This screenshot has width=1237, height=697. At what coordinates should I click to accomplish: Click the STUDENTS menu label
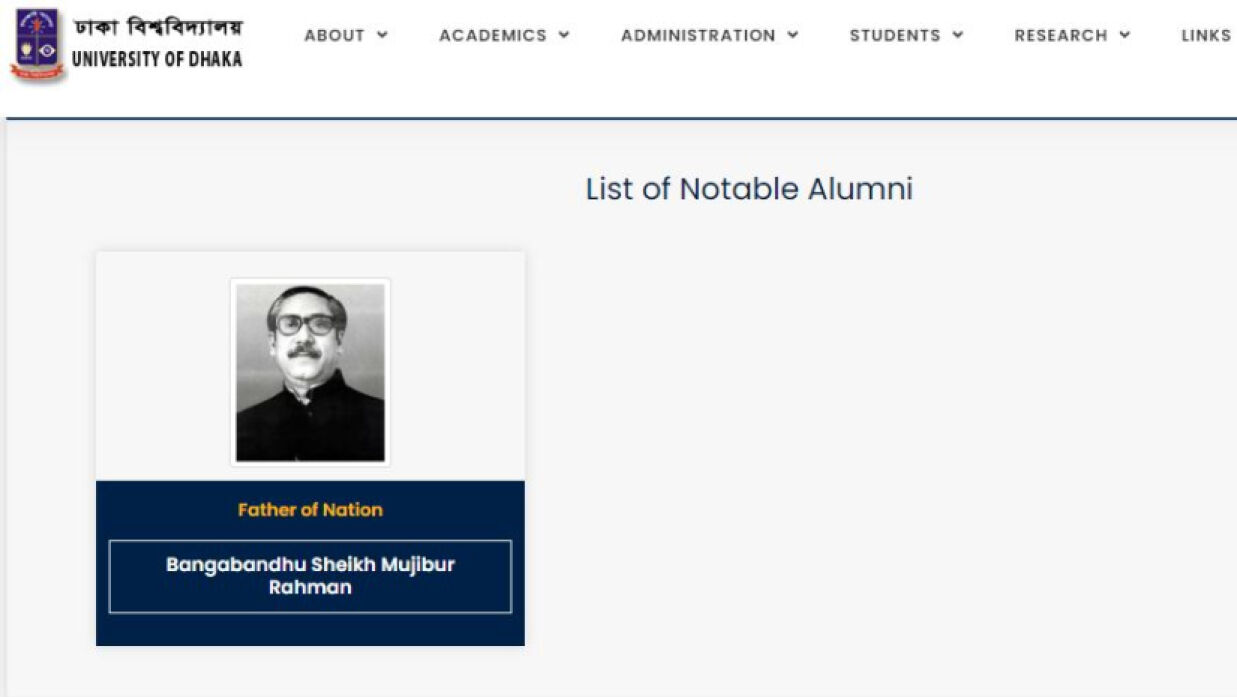[895, 35]
